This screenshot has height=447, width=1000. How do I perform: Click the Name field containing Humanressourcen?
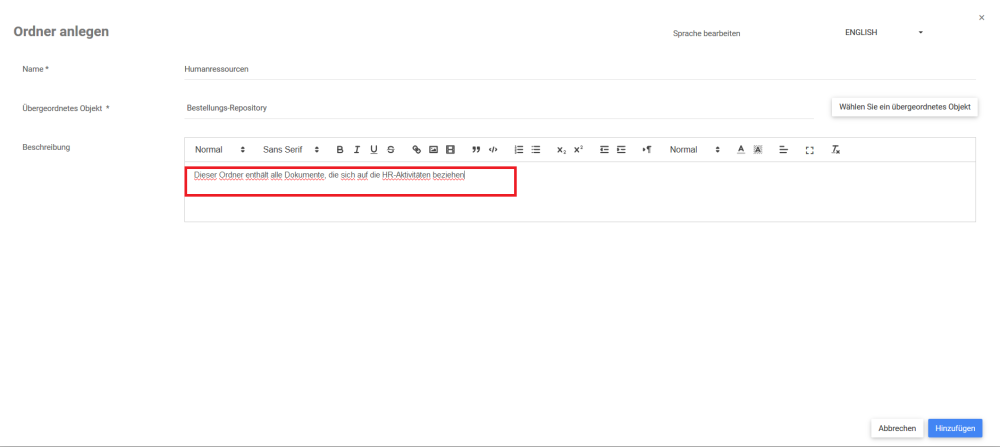tap(580, 69)
